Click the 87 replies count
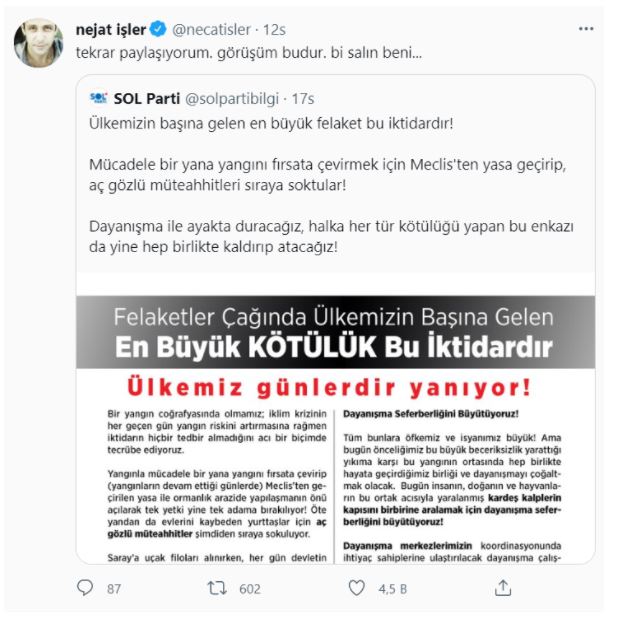The width and height of the screenshot is (620, 622). click(x=114, y=589)
